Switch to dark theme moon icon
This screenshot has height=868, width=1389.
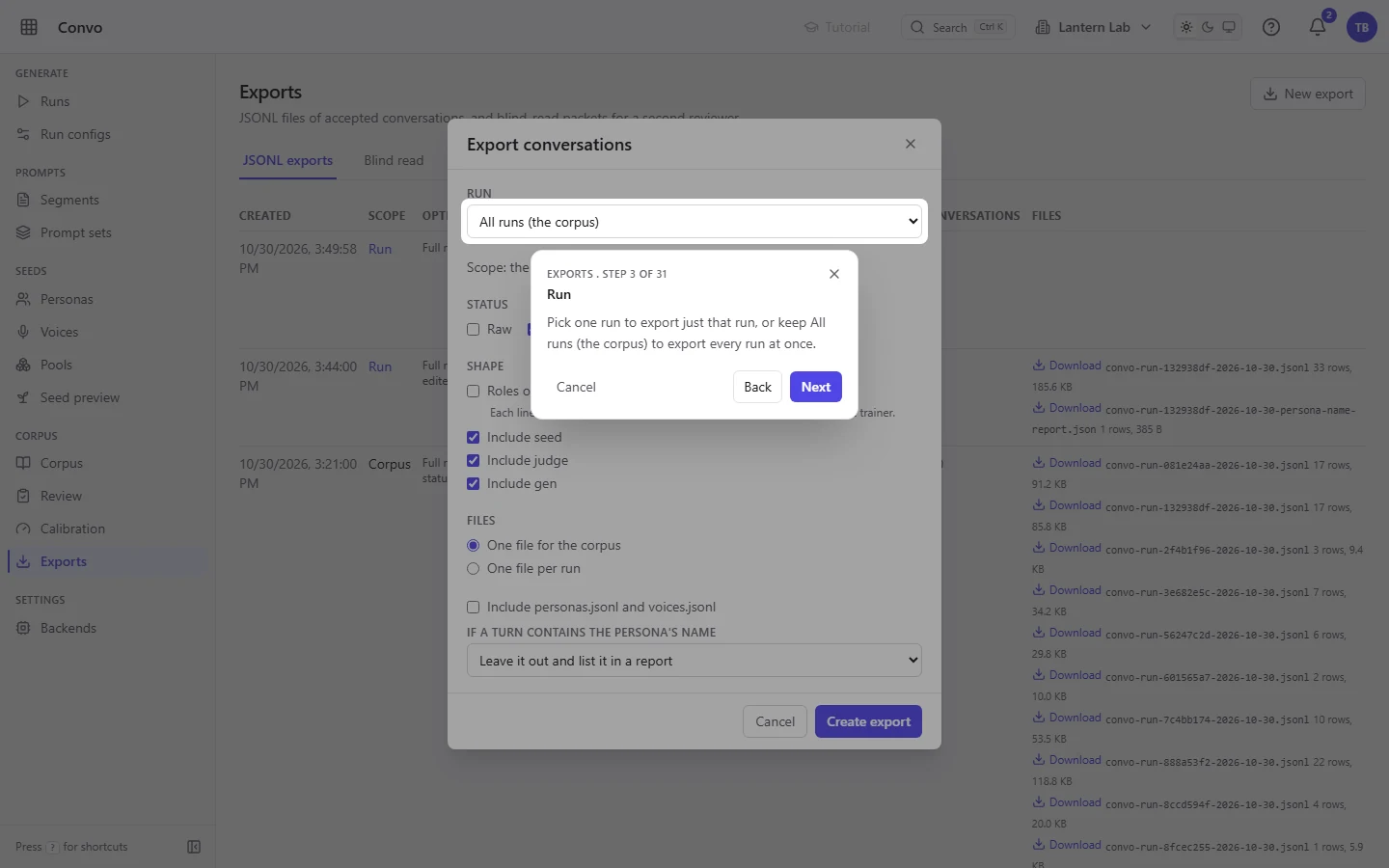click(x=1208, y=27)
